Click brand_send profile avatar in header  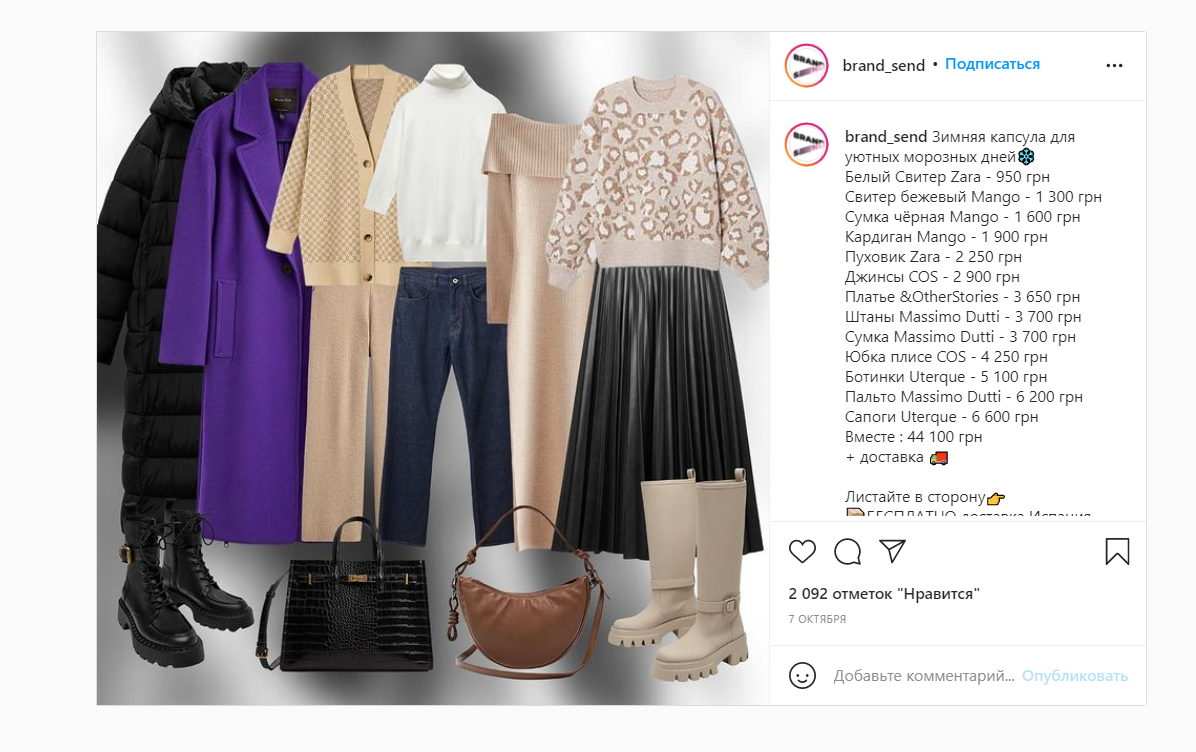click(806, 66)
